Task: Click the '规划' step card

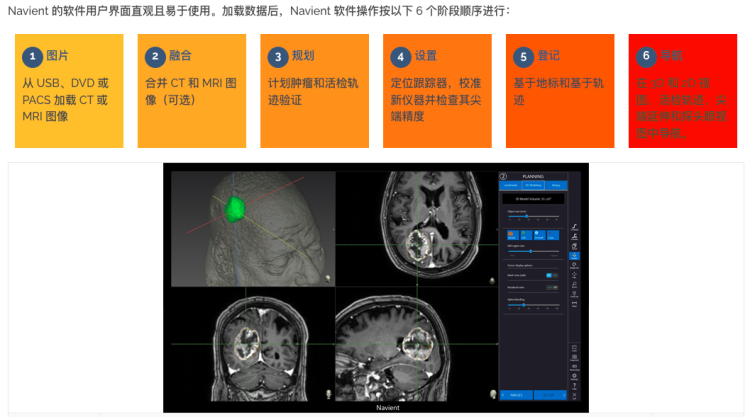Action: pos(314,91)
